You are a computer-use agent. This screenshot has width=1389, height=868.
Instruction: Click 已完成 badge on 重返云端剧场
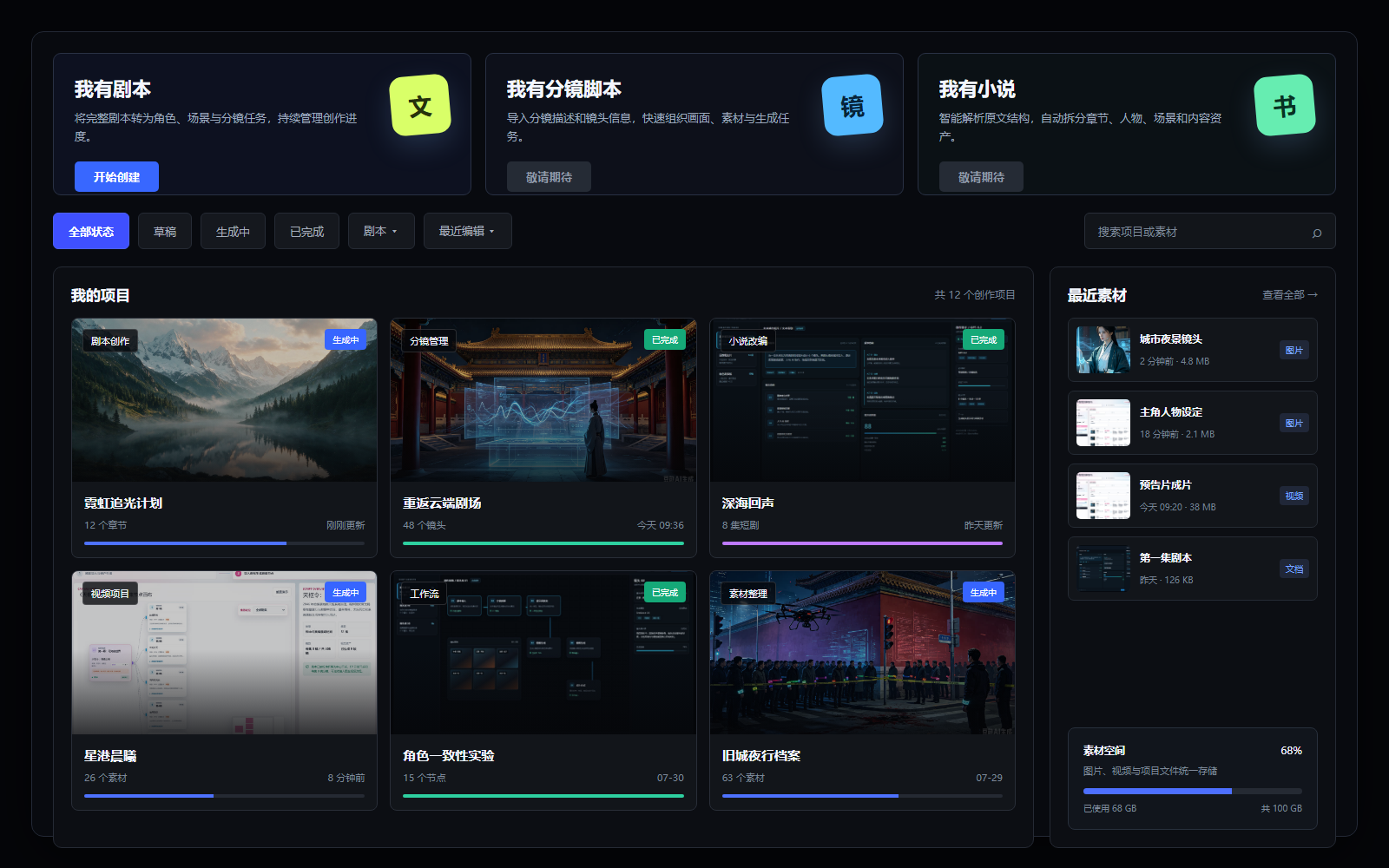coord(665,340)
